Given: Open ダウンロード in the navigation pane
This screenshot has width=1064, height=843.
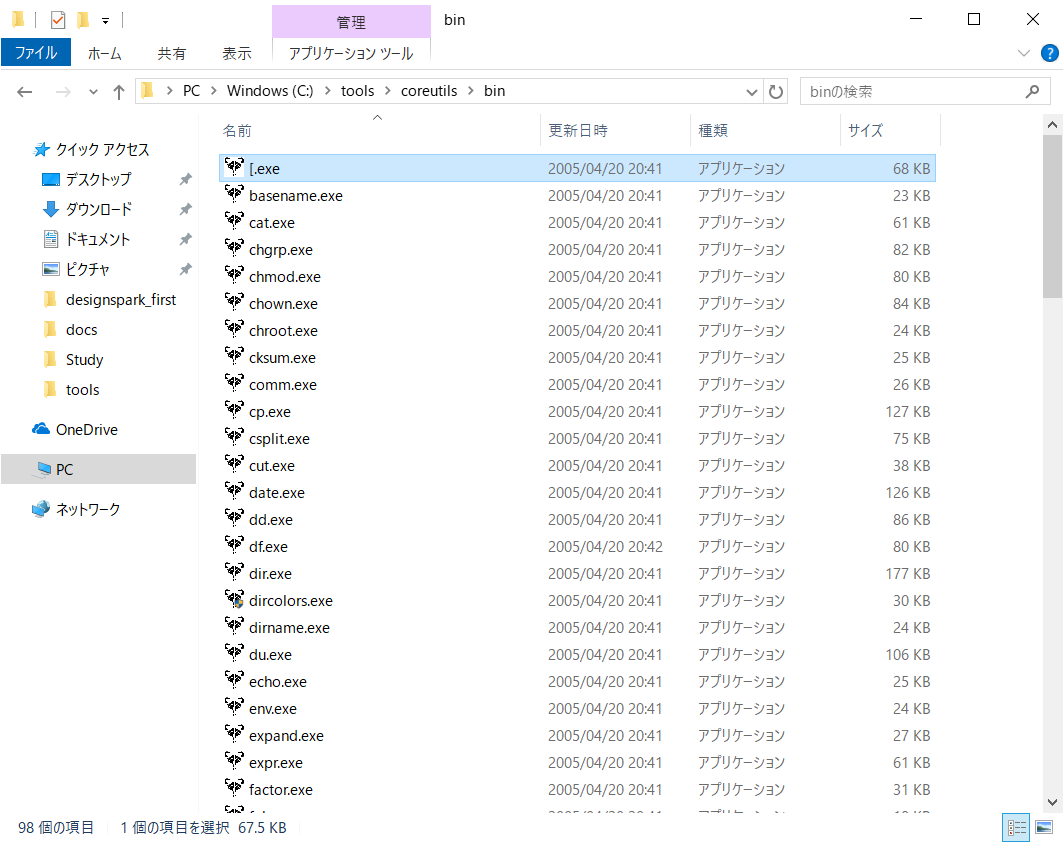Looking at the screenshot, I should point(98,209).
